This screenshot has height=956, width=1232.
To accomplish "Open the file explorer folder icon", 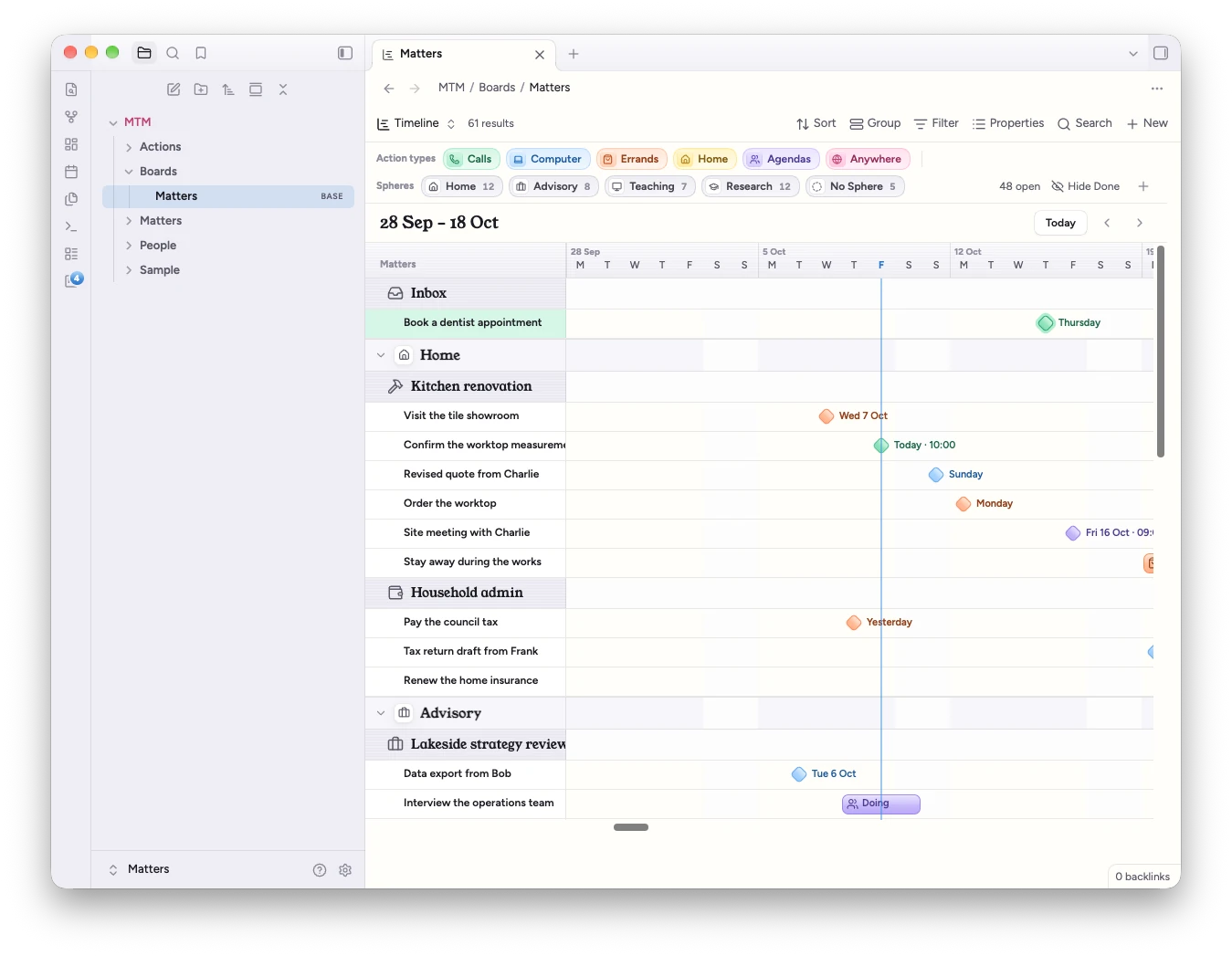I will click(x=144, y=53).
